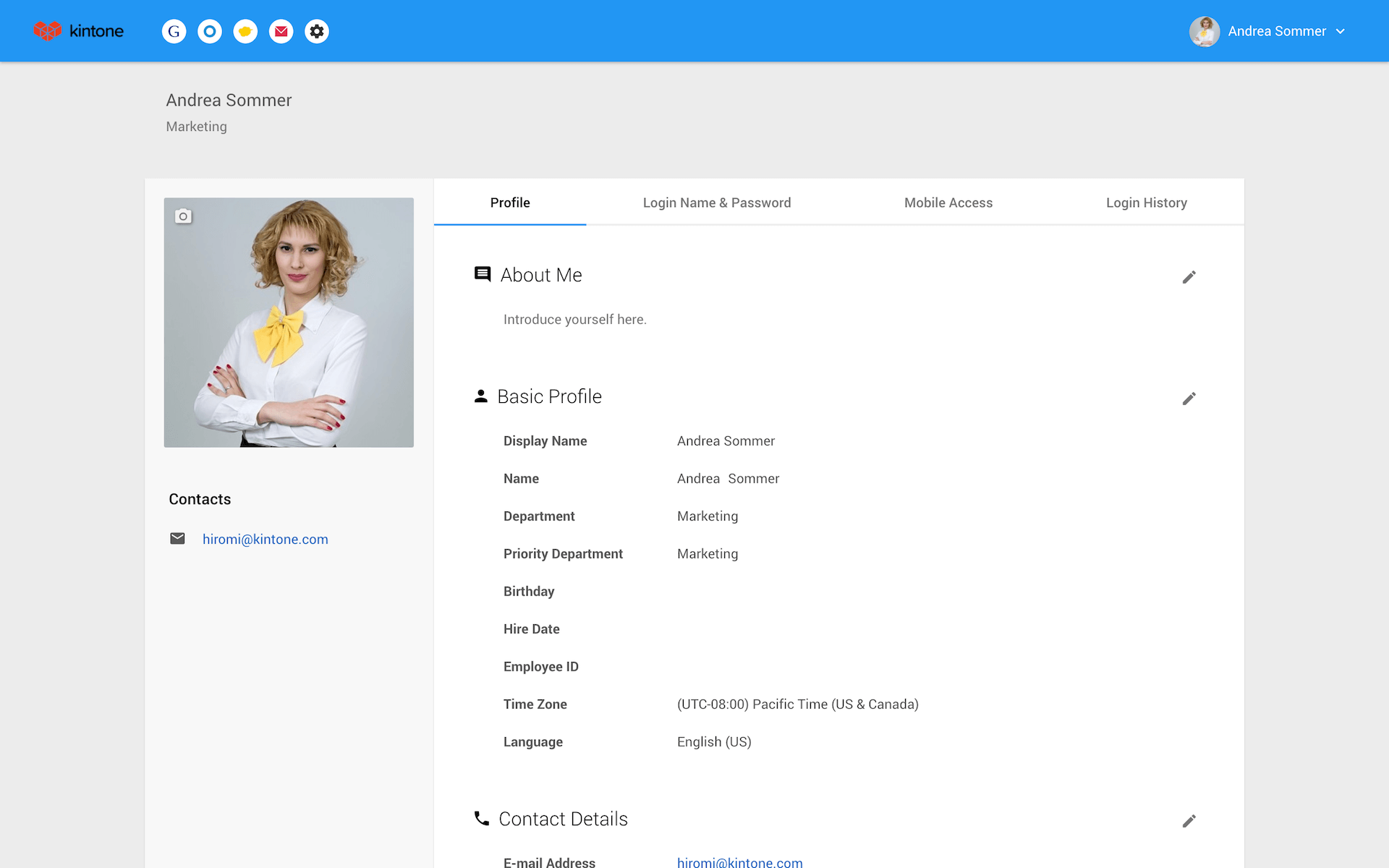Click the 'Time Zone' field label
The height and width of the screenshot is (868, 1389).
535,704
